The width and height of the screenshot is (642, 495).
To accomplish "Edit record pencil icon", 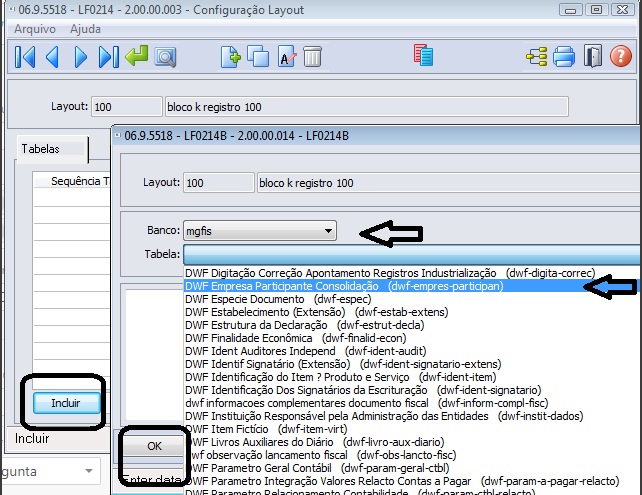I will [287, 57].
